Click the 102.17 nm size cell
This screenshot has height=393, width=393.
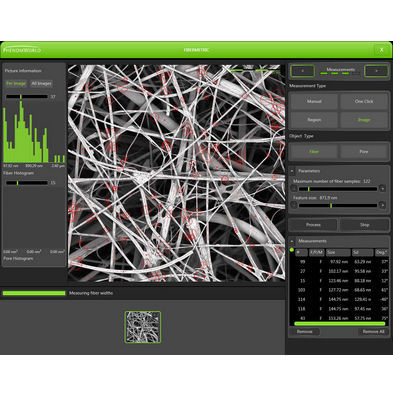point(339,271)
